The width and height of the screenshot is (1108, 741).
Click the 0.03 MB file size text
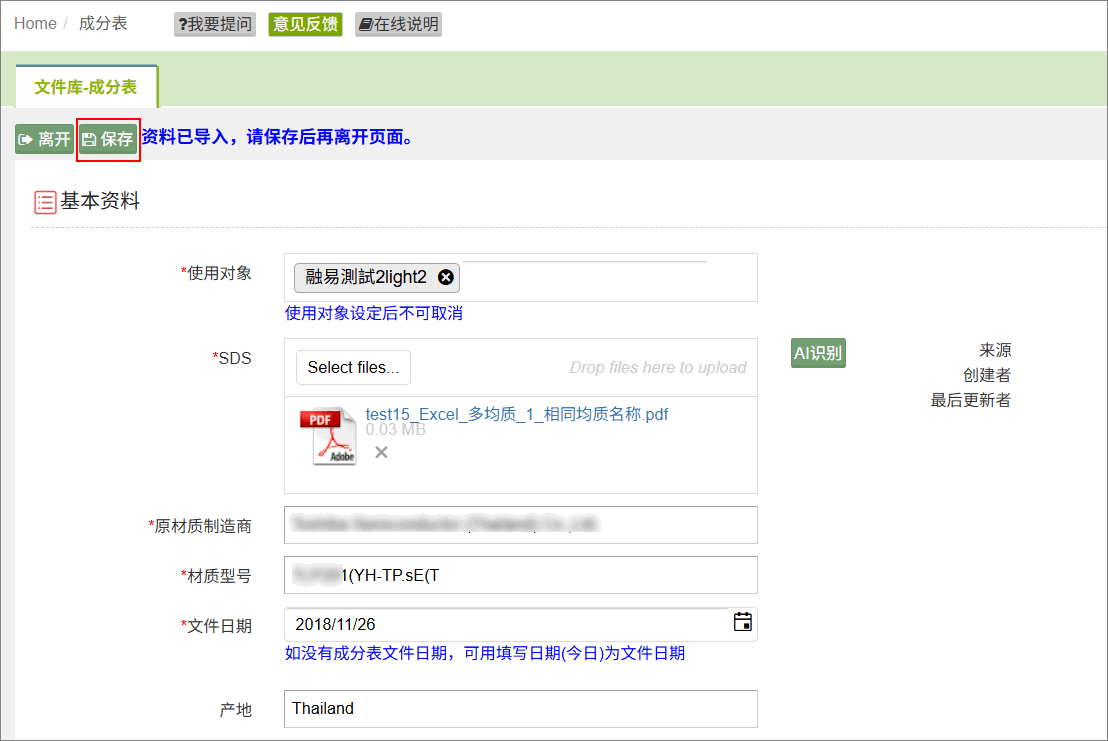pyautogui.click(x=395, y=429)
